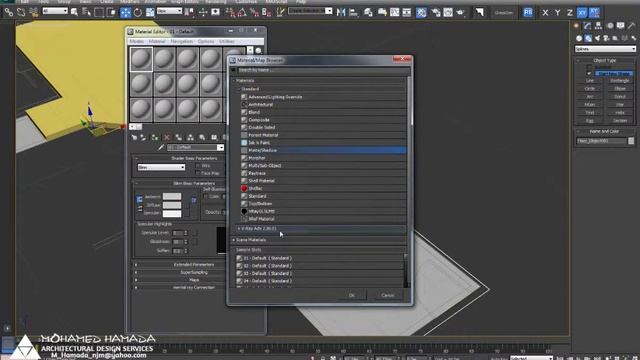The image size is (640, 360).
Task: Open the Splines category dropdown
Action: point(605,49)
